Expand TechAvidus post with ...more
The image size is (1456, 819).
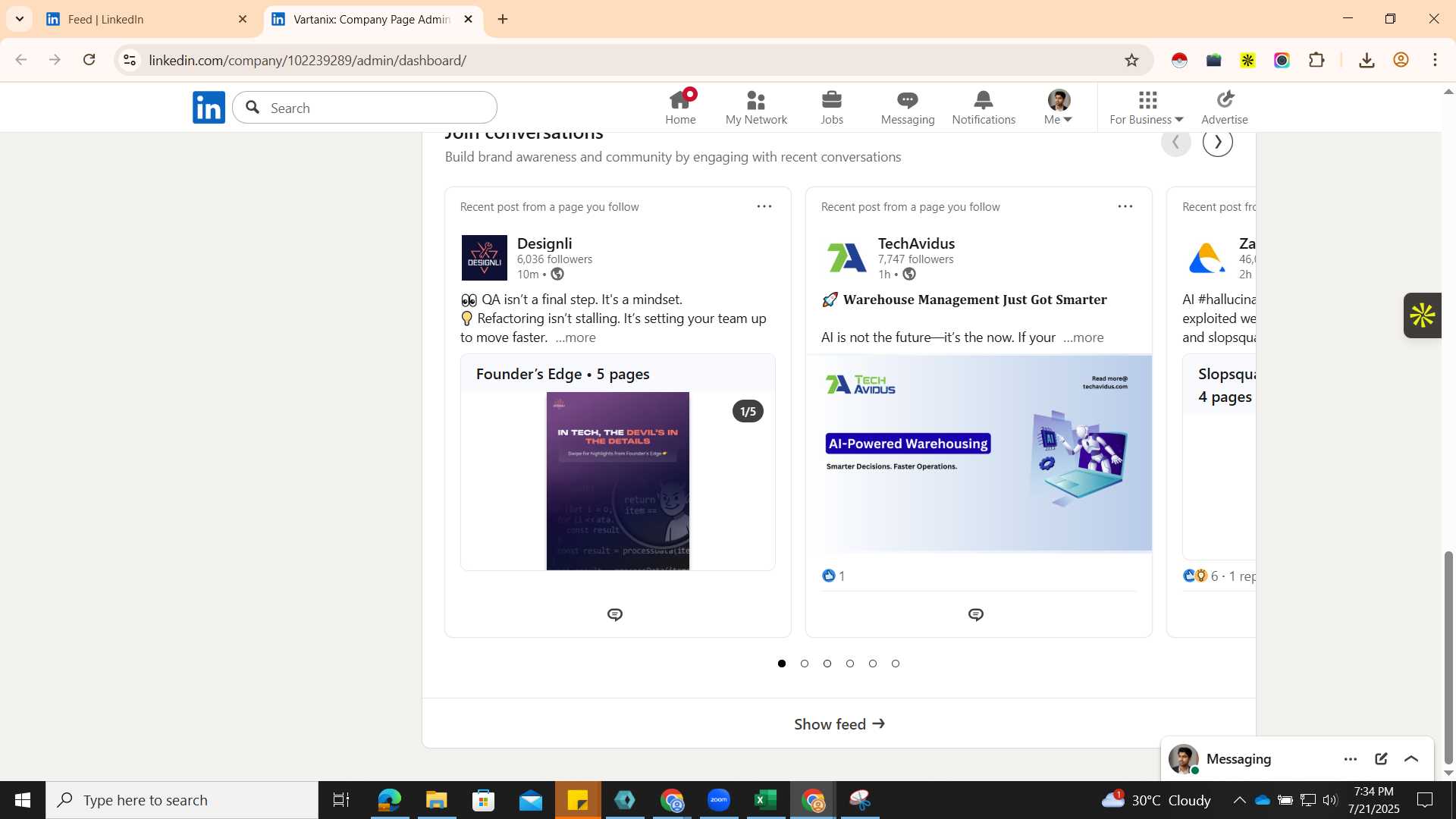click(1083, 337)
